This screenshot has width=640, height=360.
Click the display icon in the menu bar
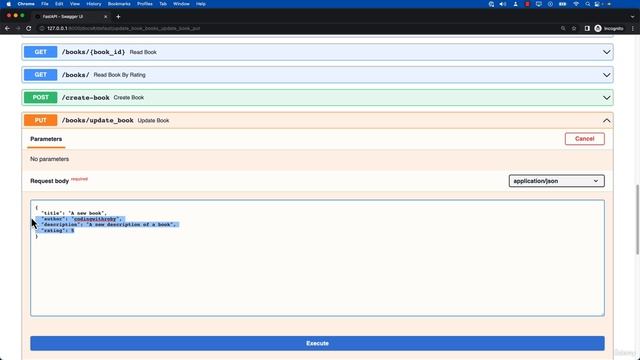[538, 4]
